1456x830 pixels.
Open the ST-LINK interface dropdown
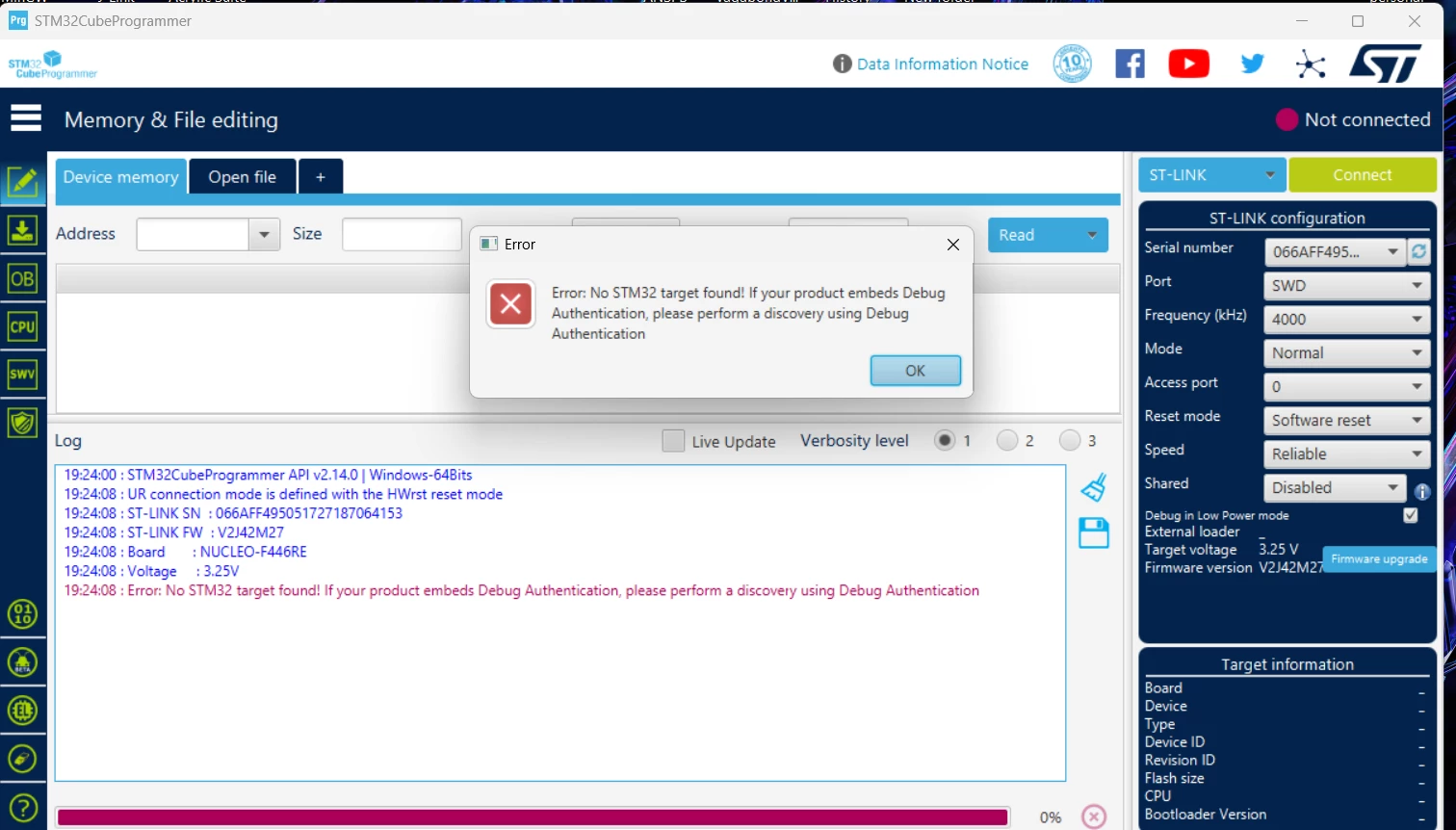(x=1211, y=175)
